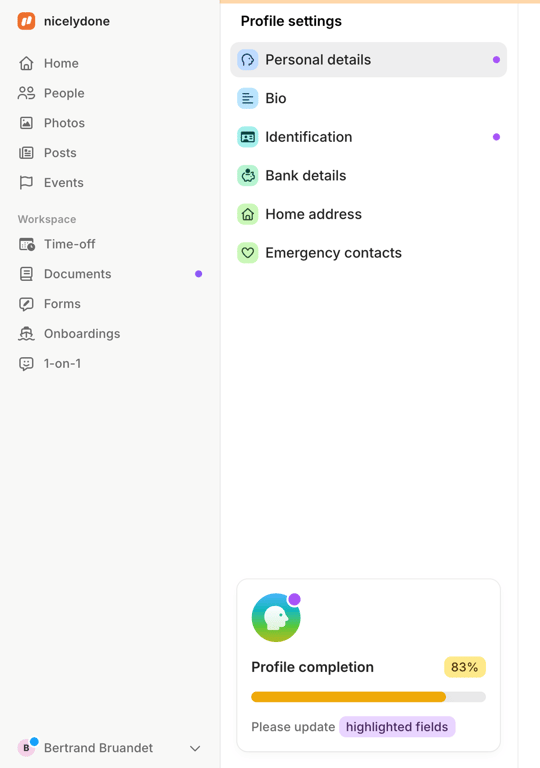Open the 1-on-1 workspace label
The width and height of the screenshot is (540, 768).
pyautogui.click(x=62, y=363)
